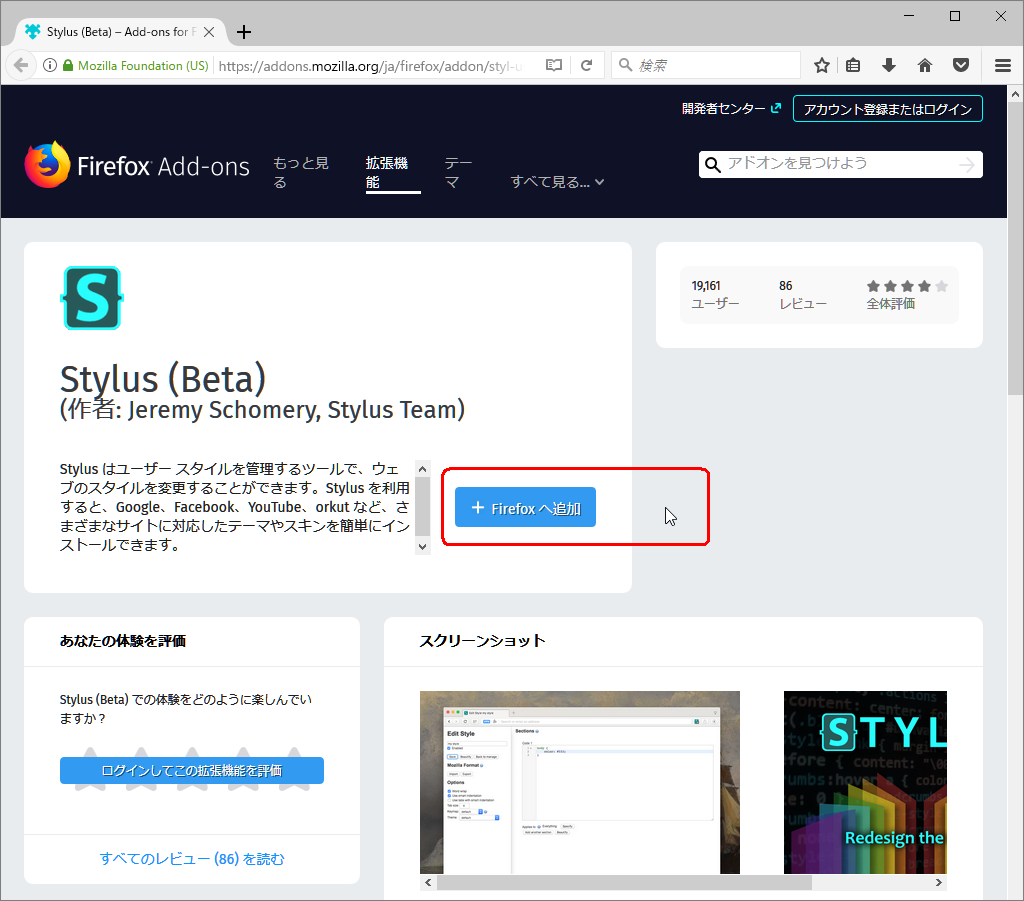The image size is (1024, 901).
Task: Show bookmarks list icon in toolbar
Action: 853,65
